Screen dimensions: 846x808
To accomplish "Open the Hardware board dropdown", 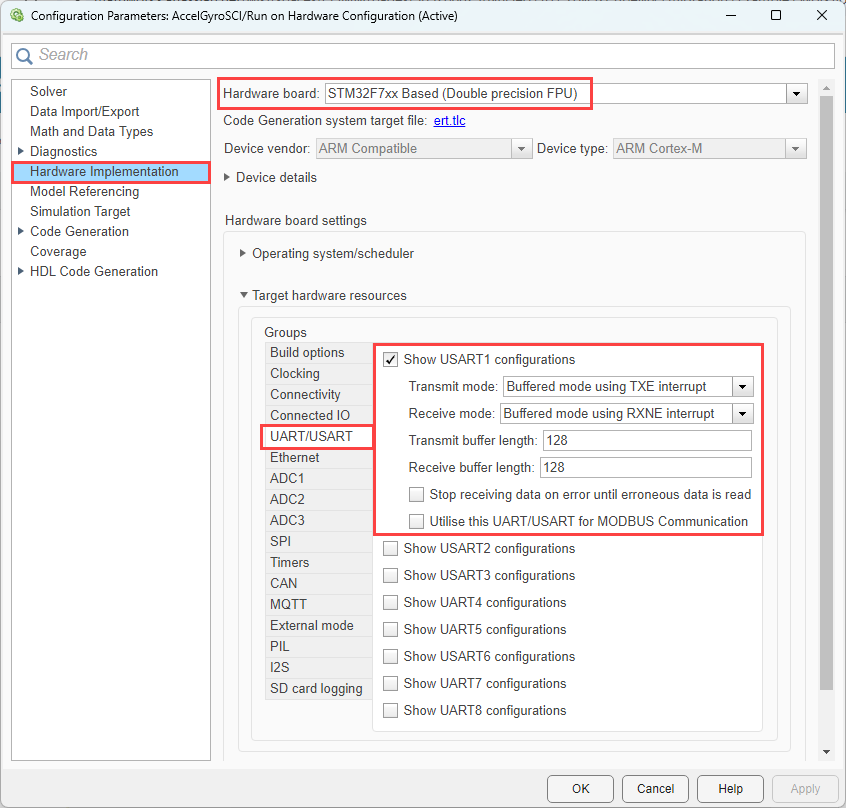I will [797, 92].
